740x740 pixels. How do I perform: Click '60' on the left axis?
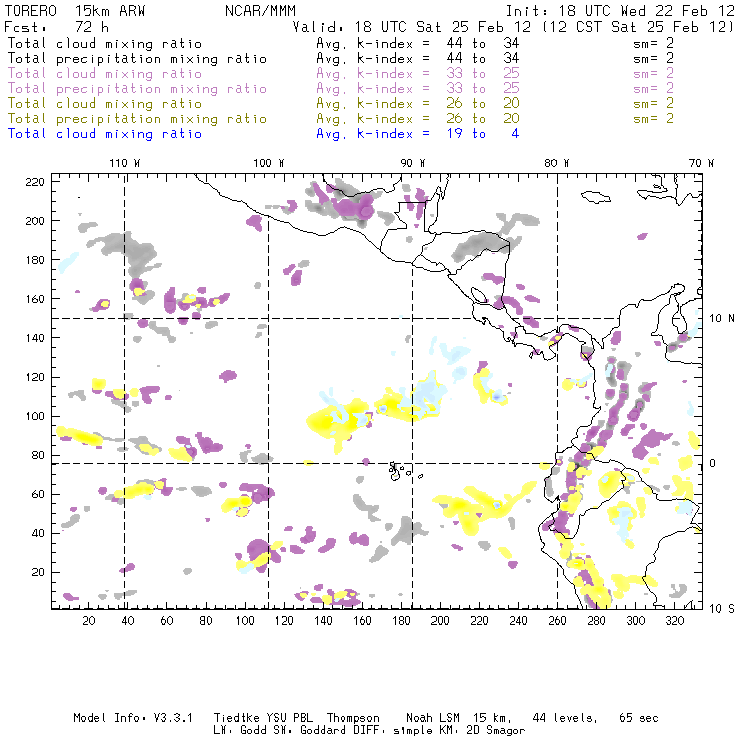pyautogui.click(x=38, y=494)
